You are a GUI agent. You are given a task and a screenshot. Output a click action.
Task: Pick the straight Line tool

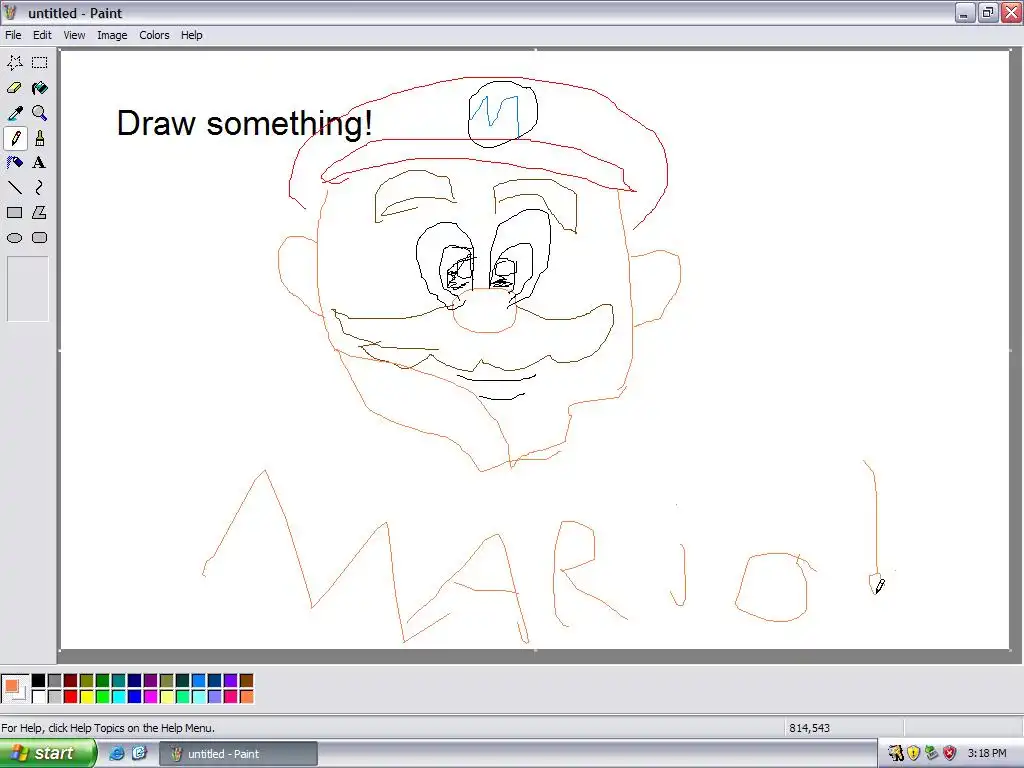point(15,187)
